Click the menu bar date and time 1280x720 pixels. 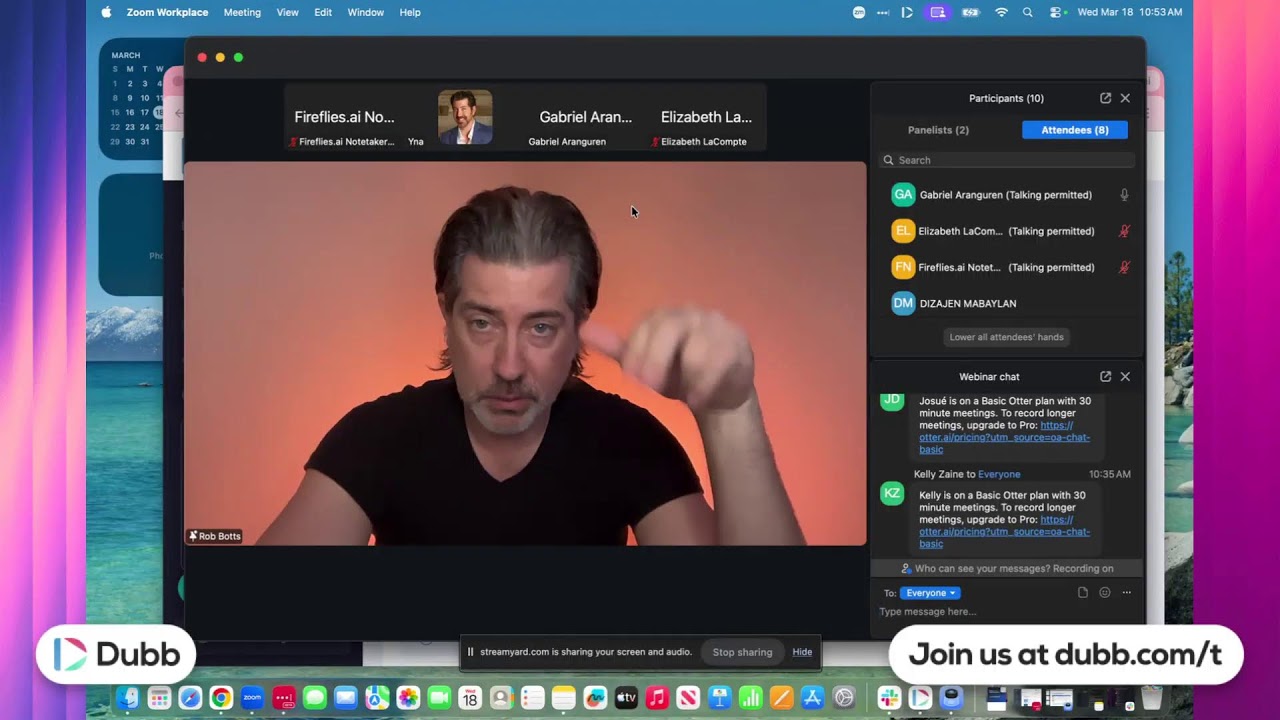1130,12
